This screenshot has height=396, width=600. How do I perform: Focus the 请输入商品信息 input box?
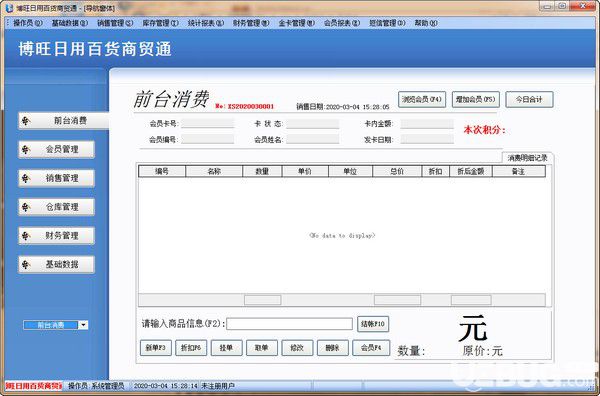click(x=289, y=324)
